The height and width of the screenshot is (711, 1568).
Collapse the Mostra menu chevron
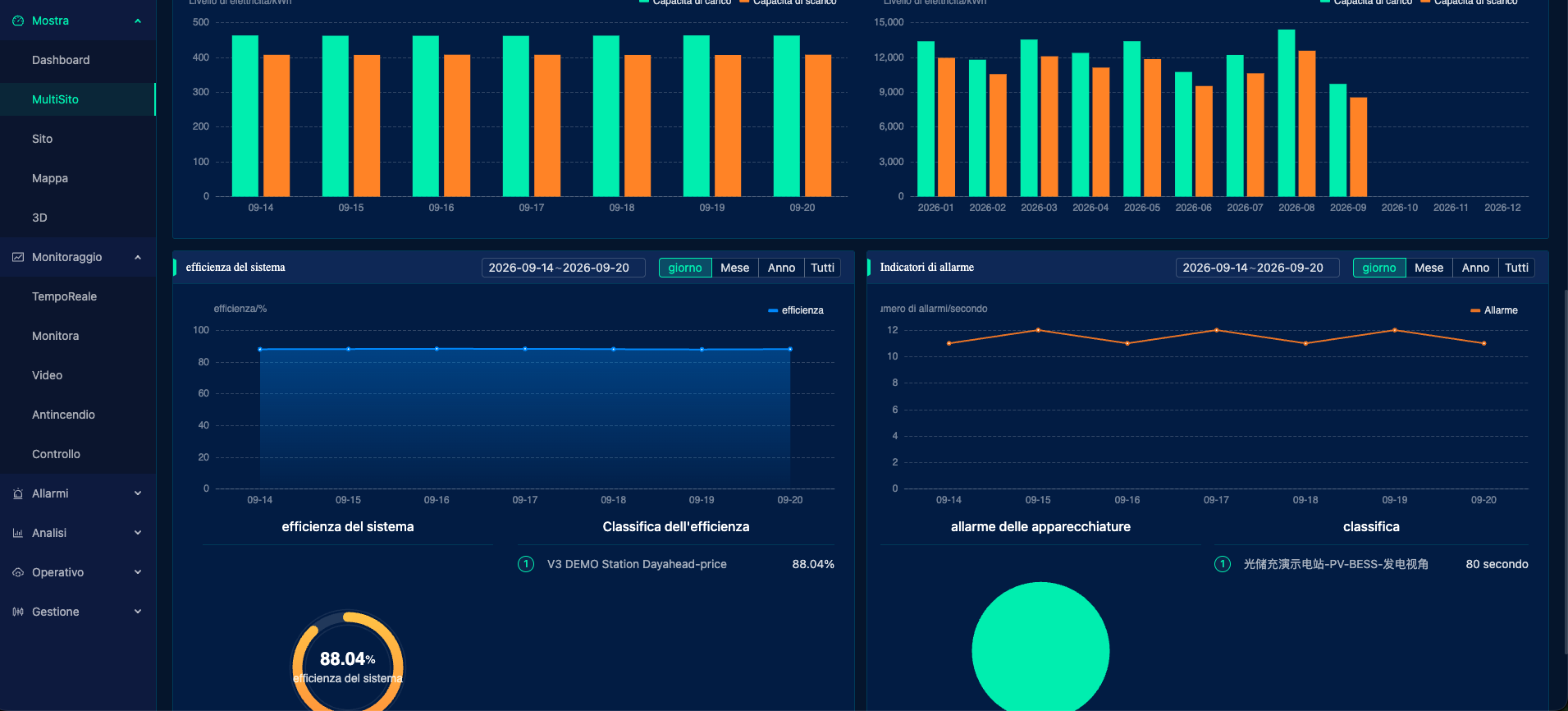(x=138, y=21)
